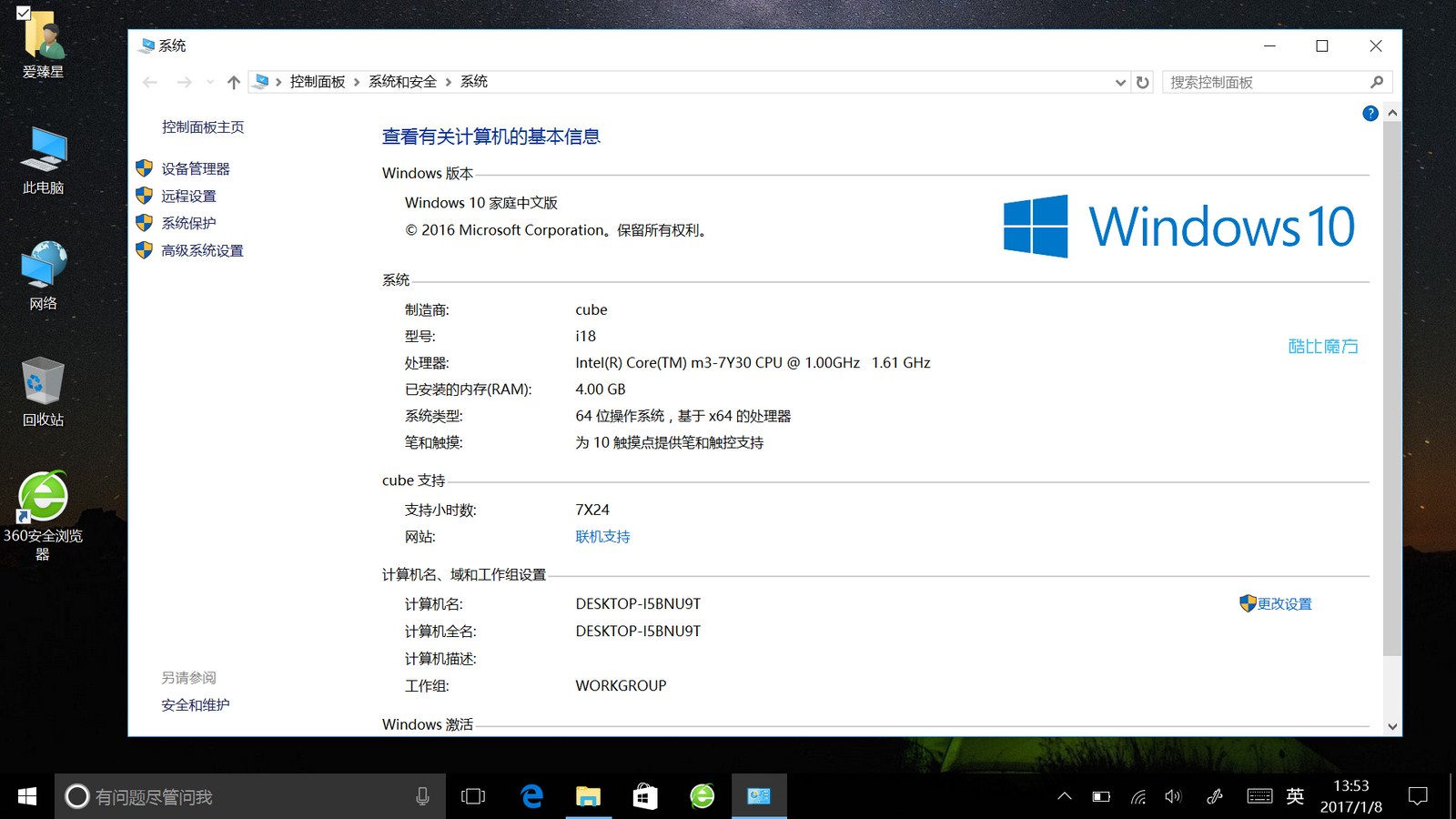Click Control Panel in breadcrumb
Image resolution: width=1456 pixels, height=819 pixels.
[x=318, y=82]
